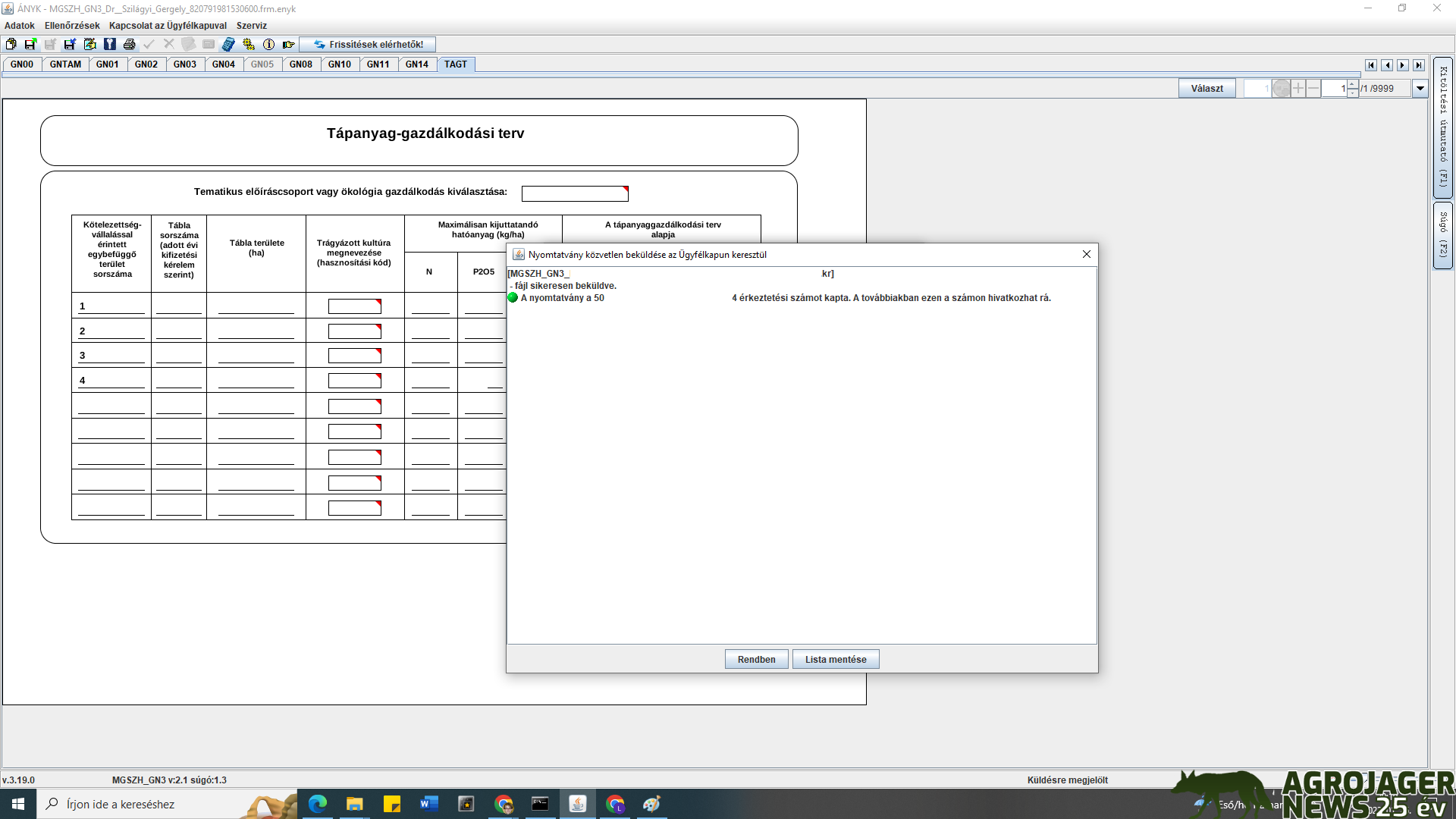
Task: Open the page list dropdown arrow
Action: 1420,89
